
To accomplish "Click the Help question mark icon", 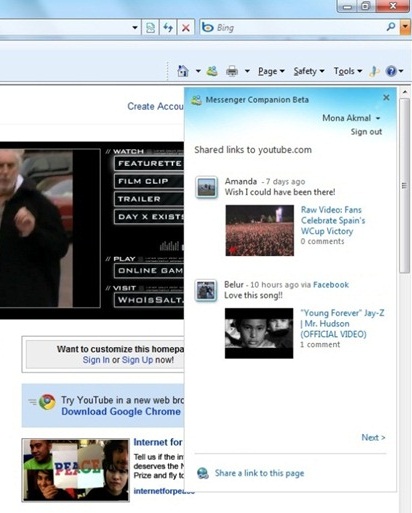I will 391,71.
